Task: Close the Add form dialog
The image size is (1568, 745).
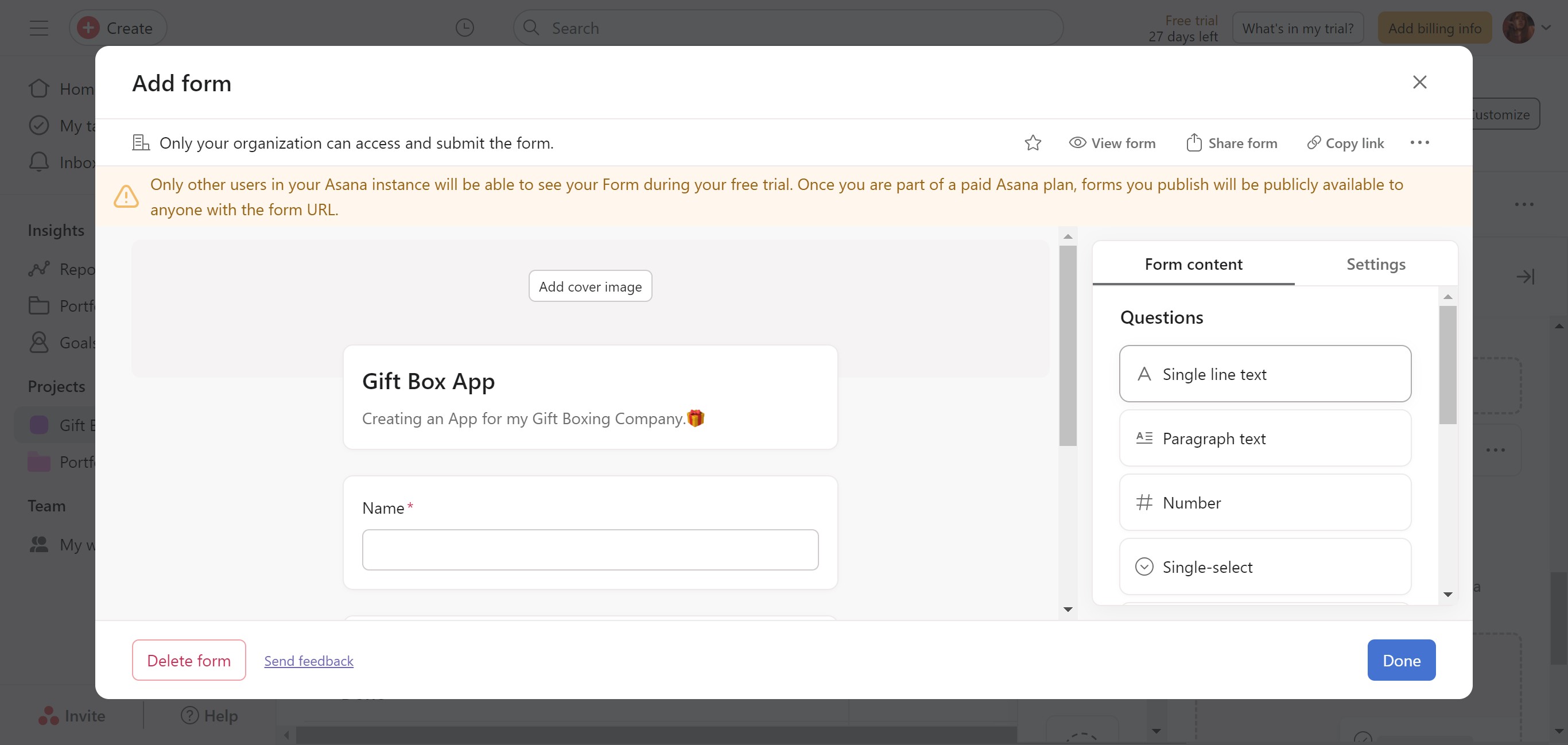Action: click(x=1419, y=82)
